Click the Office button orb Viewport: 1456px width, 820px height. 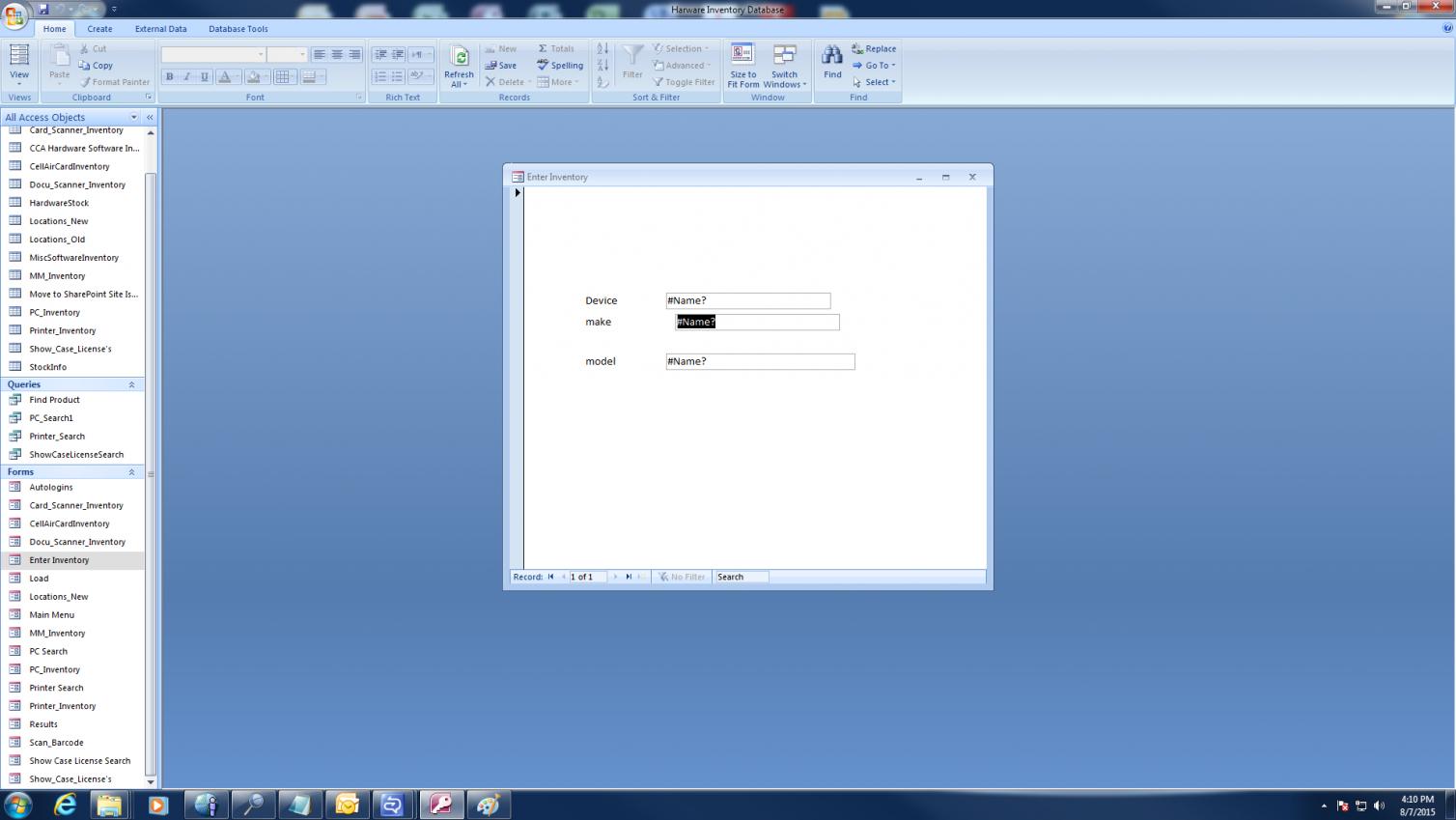pos(15,16)
